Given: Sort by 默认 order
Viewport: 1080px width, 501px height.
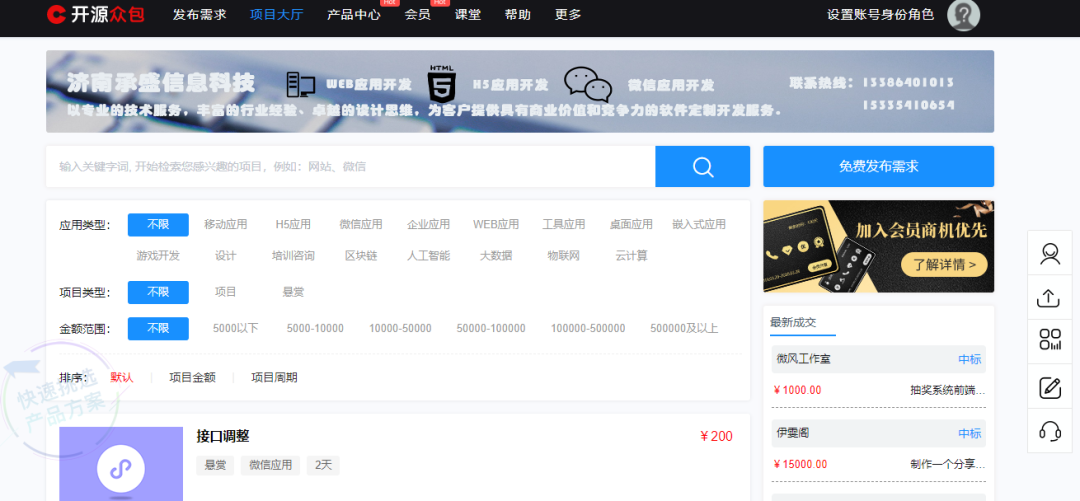Looking at the screenshot, I should pyautogui.click(x=122, y=378).
